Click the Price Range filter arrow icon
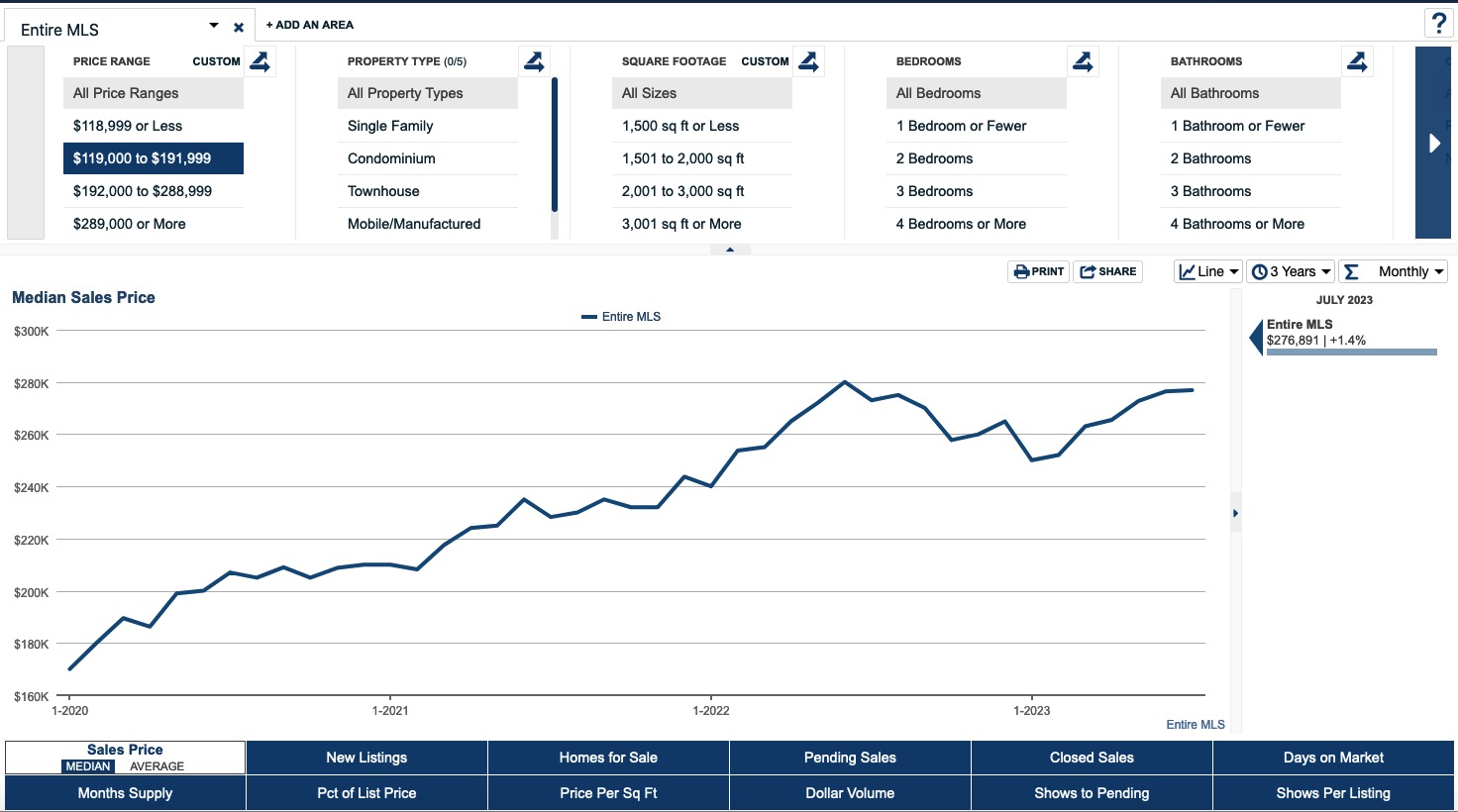Image resolution: width=1458 pixels, height=812 pixels. (x=260, y=61)
